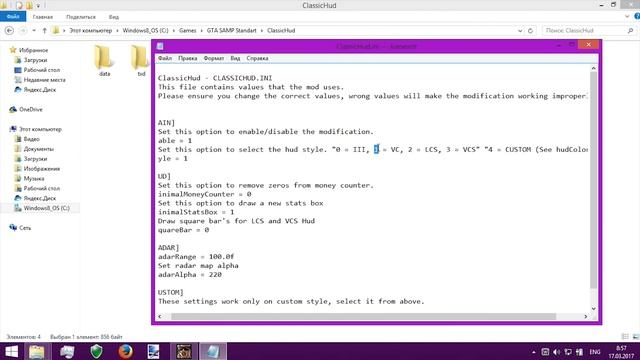Click the ENG language indicator in the tray
The width and height of the screenshot is (640, 360).
pyautogui.click(x=595, y=352)
